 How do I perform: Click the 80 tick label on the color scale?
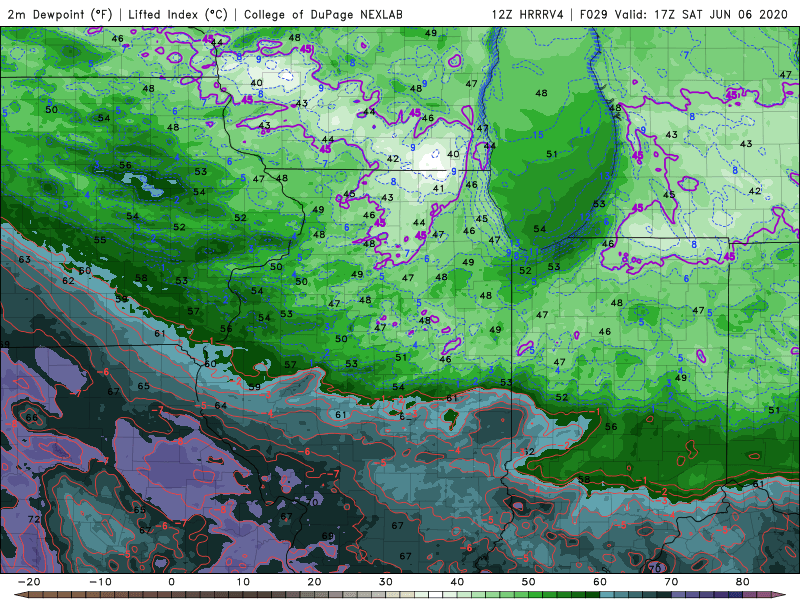(x=743, y=582)
